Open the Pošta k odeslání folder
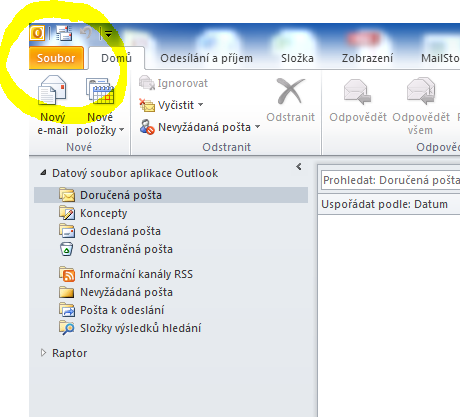The height and width of the screenshot is (417, 460). pos(122,310)
